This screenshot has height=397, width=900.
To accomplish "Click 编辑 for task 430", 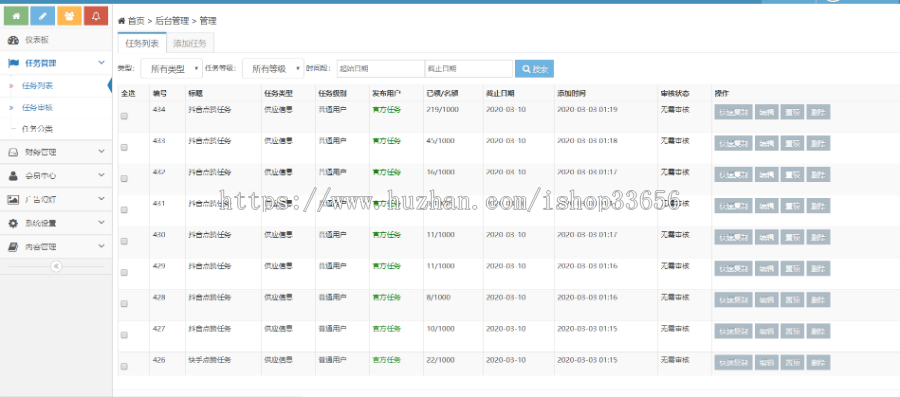I will pyautogui.click(x=766, y=237).
